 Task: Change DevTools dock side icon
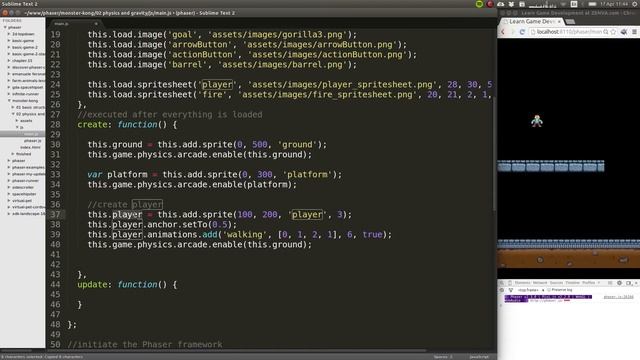click(x=629, y=283)
